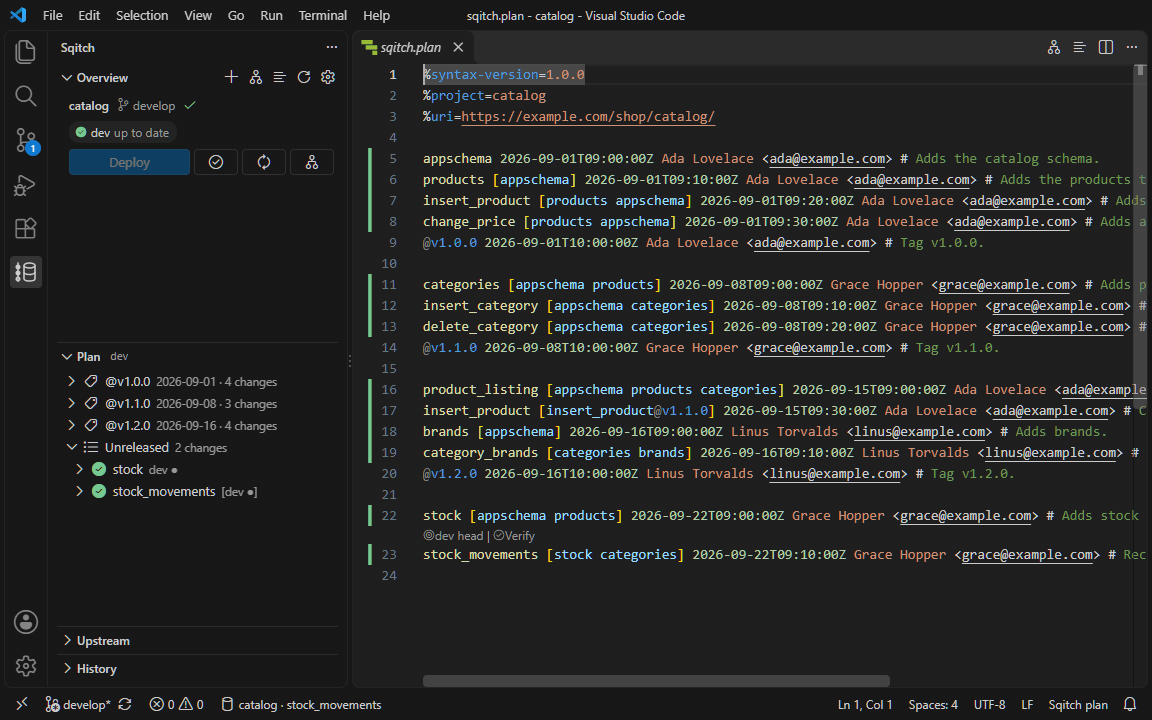The width and height of the screenshot is (1152, 720).
Task: Click the horizontal editor scrollbar
Action: (x=656, y=681)
